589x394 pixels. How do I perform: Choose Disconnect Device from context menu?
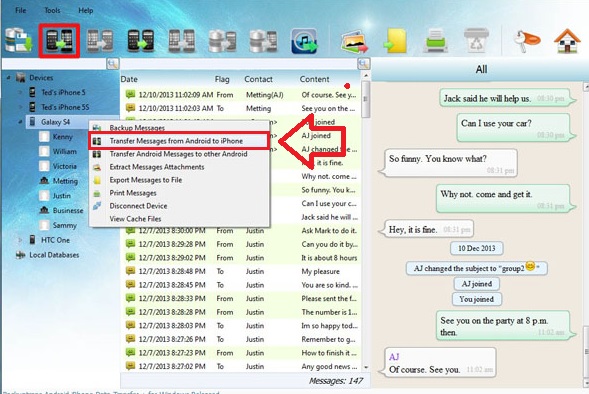[179, 206]
